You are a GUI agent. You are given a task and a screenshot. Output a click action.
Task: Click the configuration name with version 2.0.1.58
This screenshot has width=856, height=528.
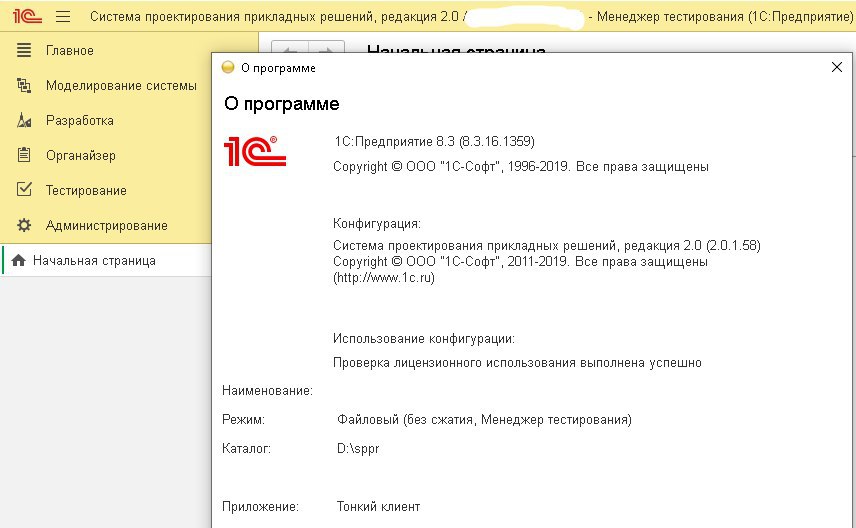click(546, 246)
